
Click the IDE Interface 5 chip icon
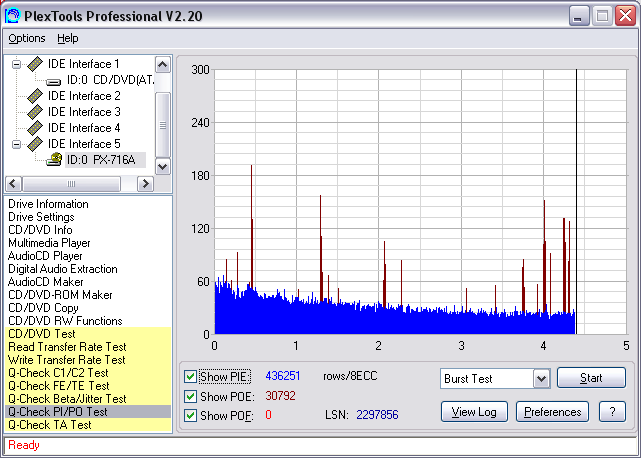35,144
